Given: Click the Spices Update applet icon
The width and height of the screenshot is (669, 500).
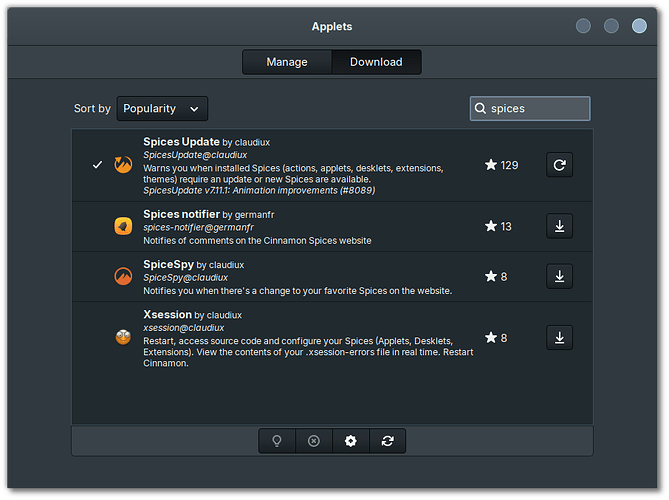Looking at the screenshot, I should pyautogui.click(x=123, y=165).
